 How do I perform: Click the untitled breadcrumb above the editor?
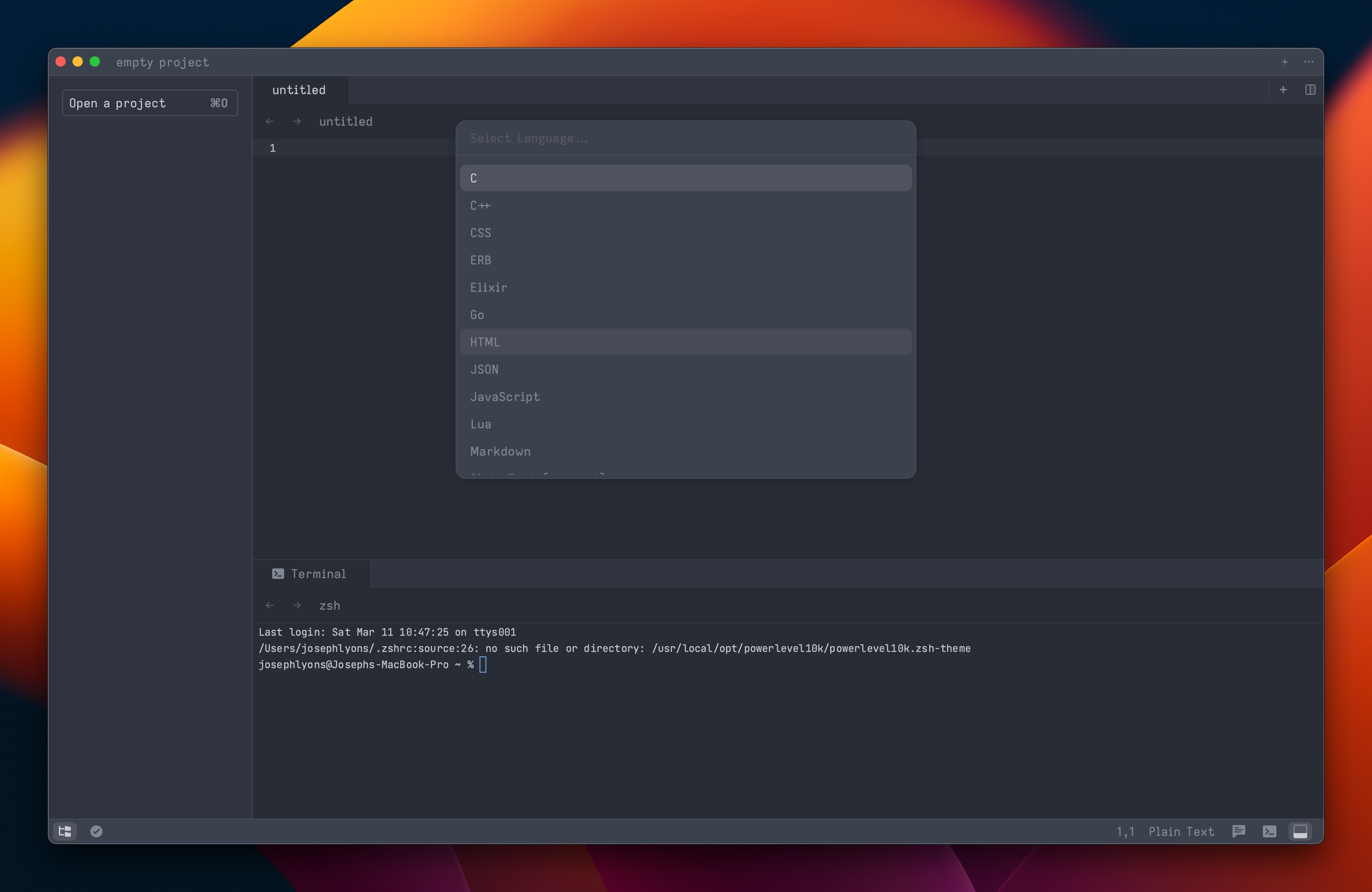pos(345,121)
